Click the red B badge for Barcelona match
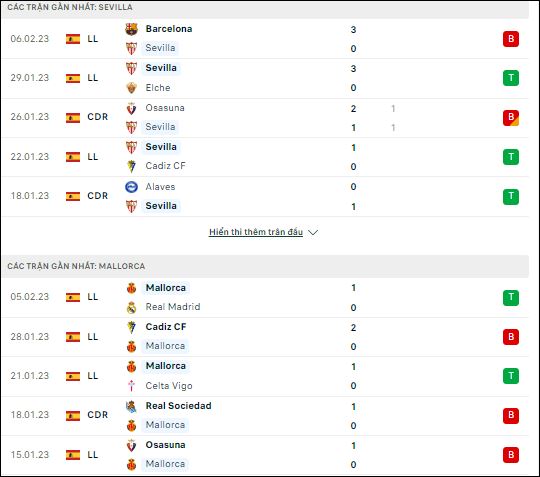The image size is (540, 477). tap(511, 39)
